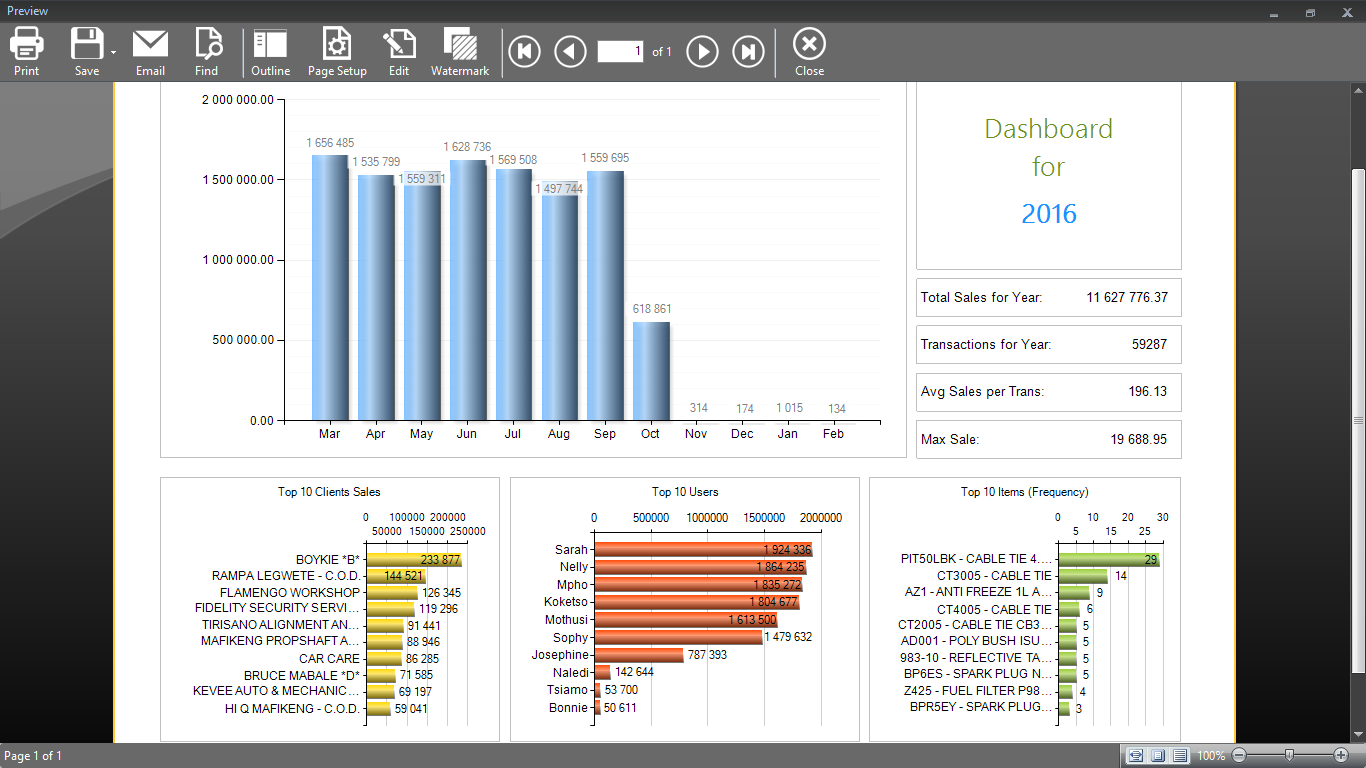Jump to the last page

coord(748,51)
